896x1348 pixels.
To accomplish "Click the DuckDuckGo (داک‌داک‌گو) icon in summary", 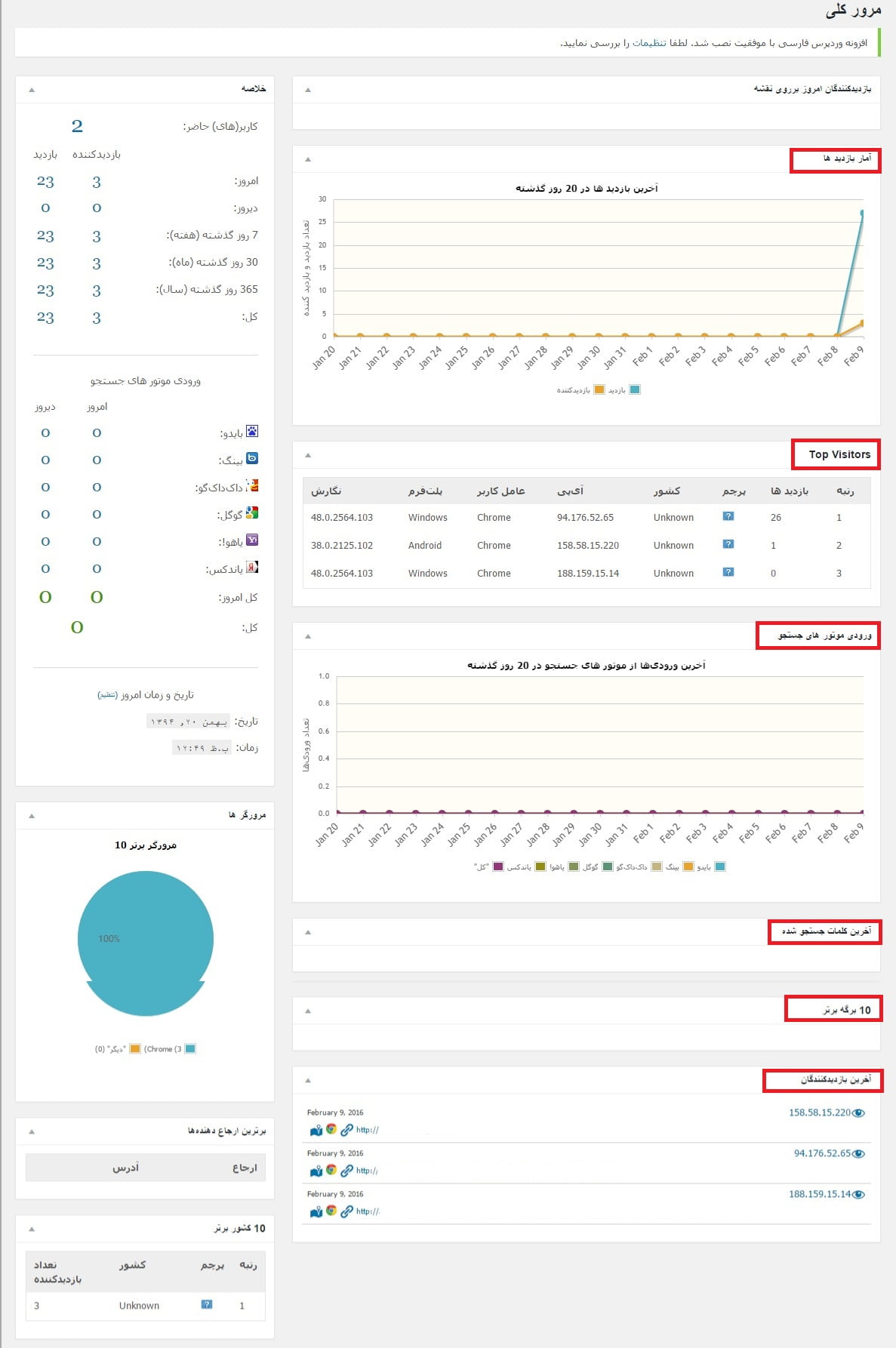I will tap(252, 485).
